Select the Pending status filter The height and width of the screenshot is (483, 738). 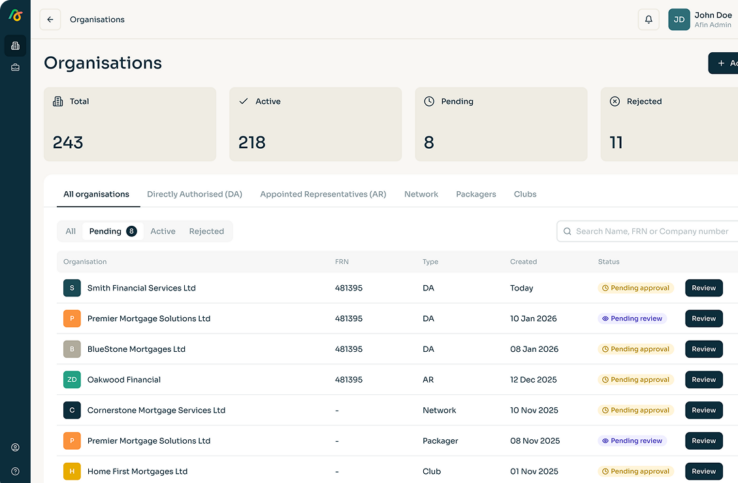click(112, 231)
